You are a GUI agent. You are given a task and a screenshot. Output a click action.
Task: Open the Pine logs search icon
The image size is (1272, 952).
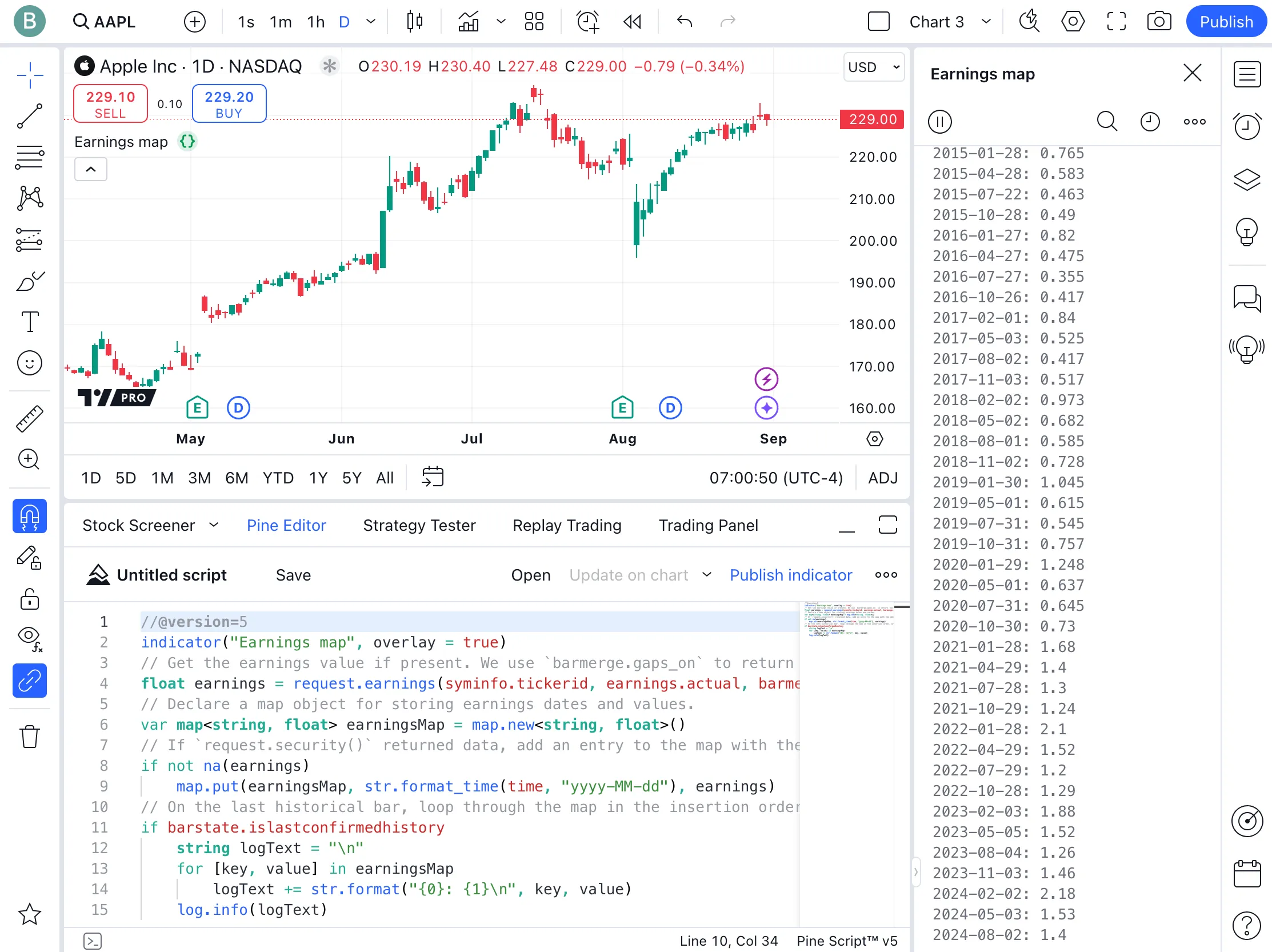click(1106, 121)
